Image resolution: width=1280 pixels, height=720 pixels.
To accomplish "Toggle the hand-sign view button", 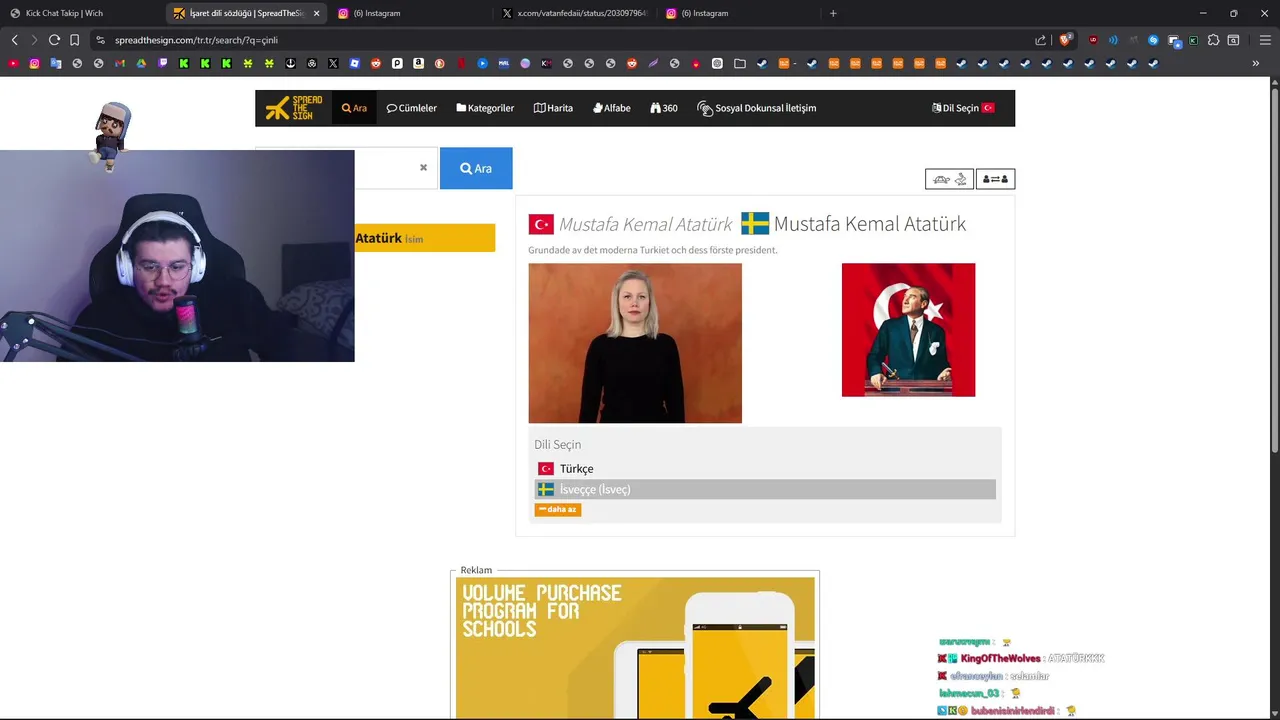I will (949, 179).
